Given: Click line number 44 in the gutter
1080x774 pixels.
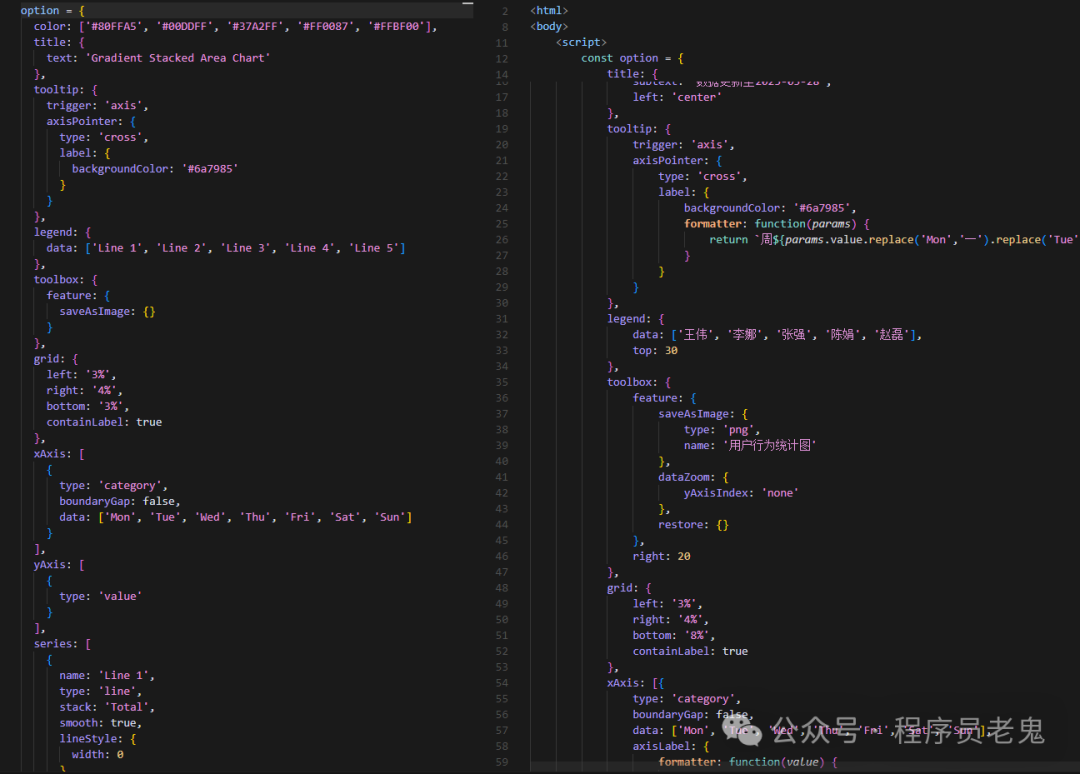Looking at the screenshot, I should click(501, 525).
